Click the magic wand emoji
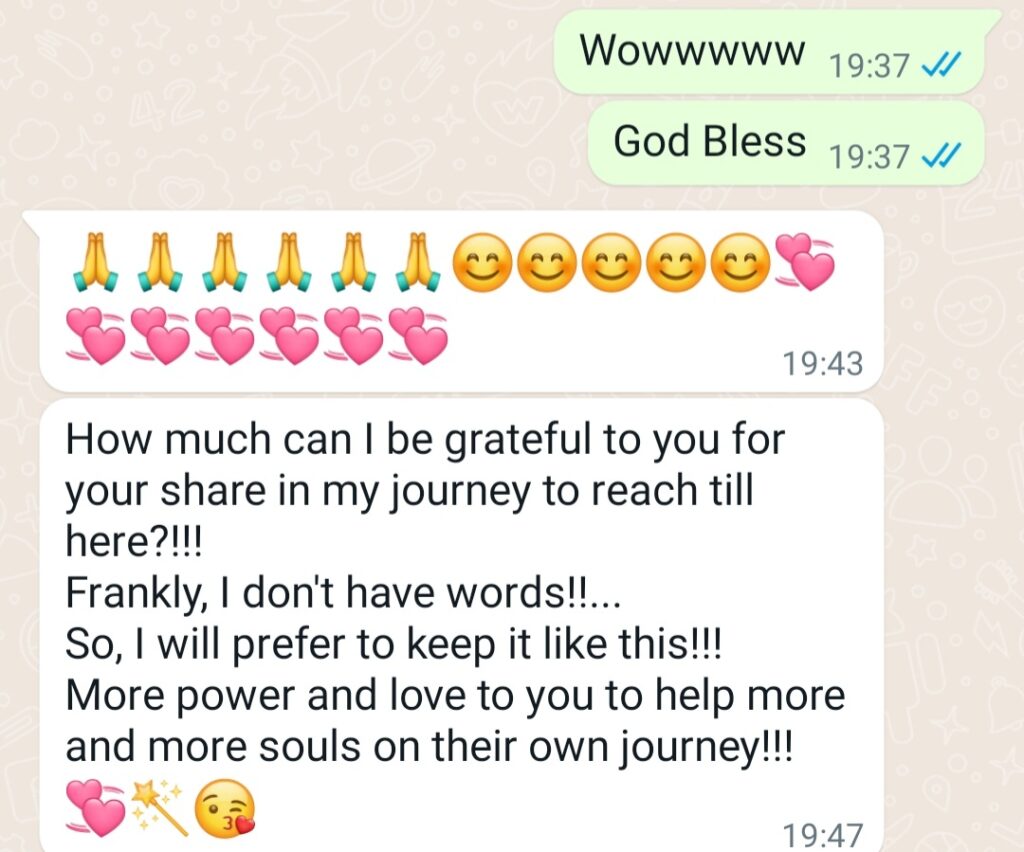The image size is (1024, 852). (x=160, y=807)
